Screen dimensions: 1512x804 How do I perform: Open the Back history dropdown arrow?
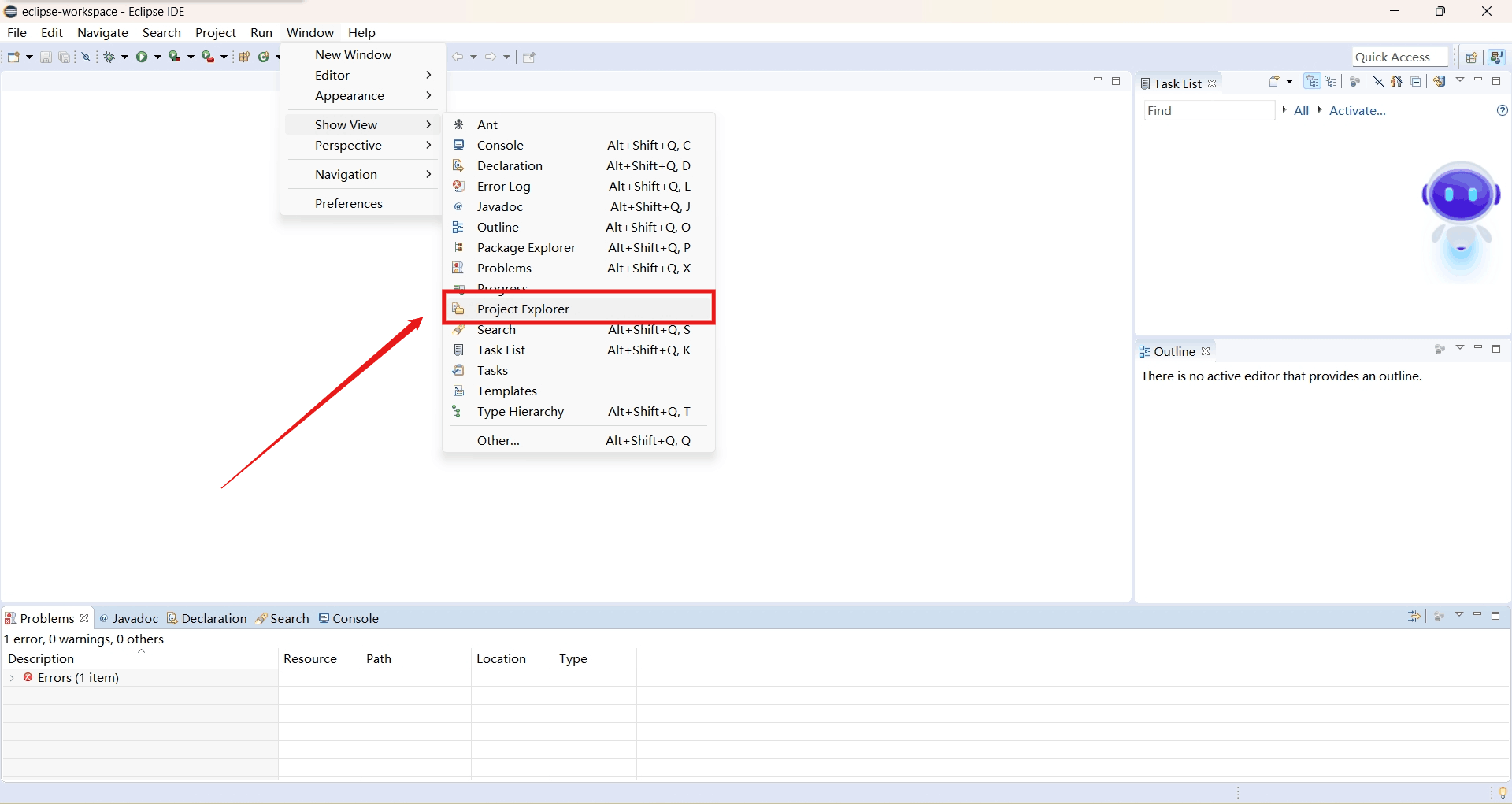[x=473, y=57]
